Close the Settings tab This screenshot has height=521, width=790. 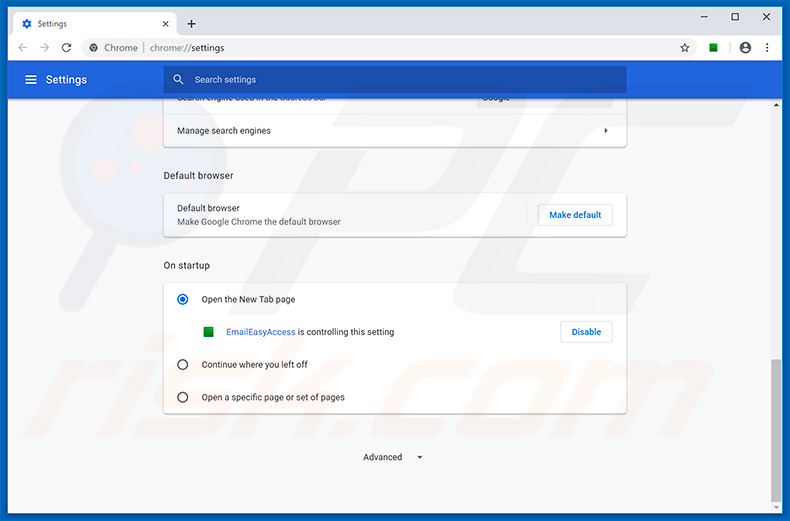pyautogui.click(x=165, y=24)
